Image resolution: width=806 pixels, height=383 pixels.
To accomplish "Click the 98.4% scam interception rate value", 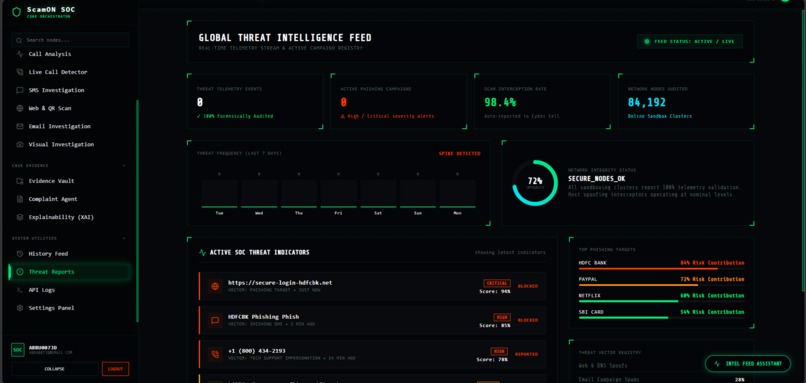I will click(500, 102).
